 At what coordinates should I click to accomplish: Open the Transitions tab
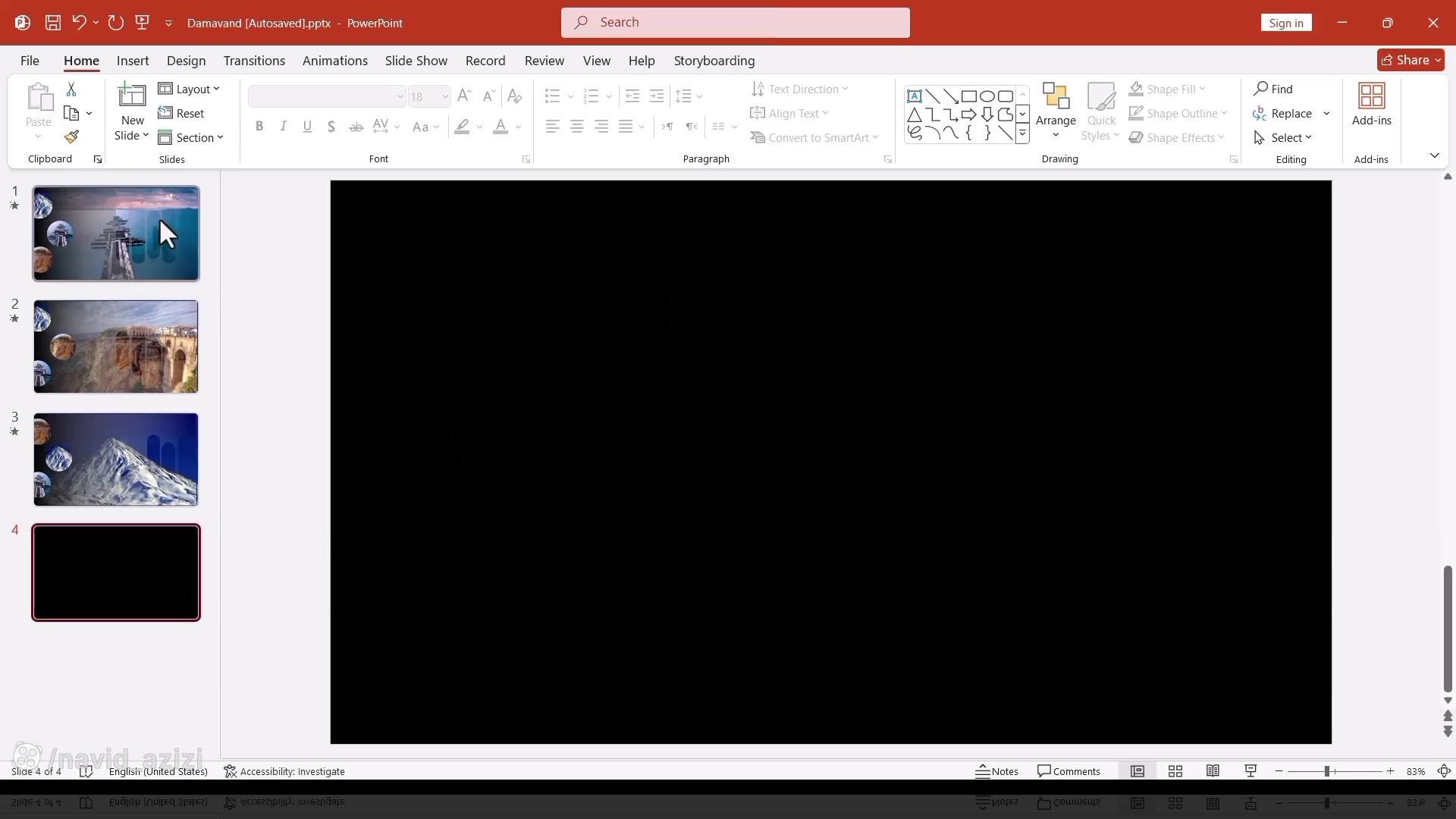pos(254,61)
